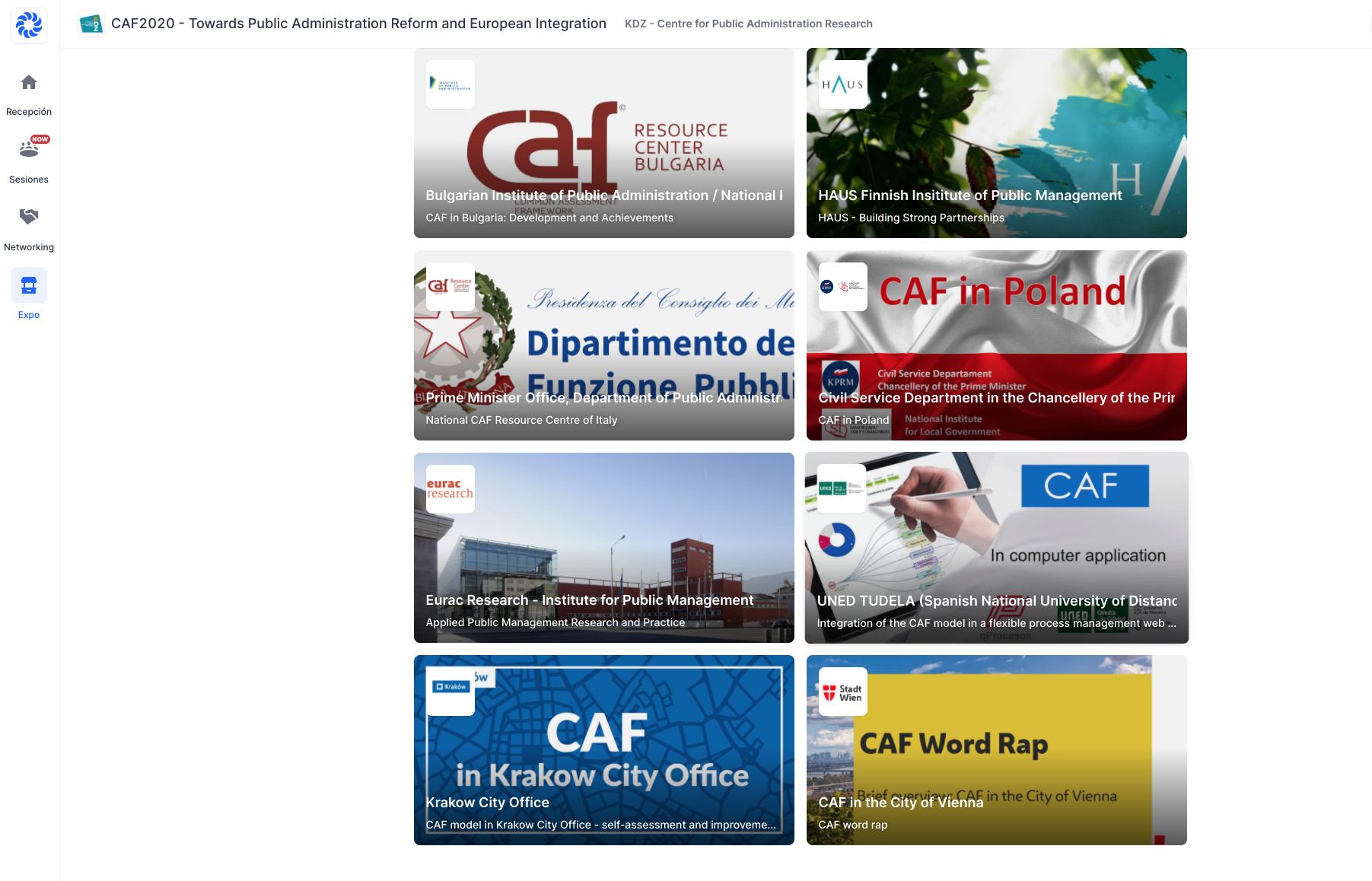
Task: Select the Recepción menu label
Action: tap(29, 112)
